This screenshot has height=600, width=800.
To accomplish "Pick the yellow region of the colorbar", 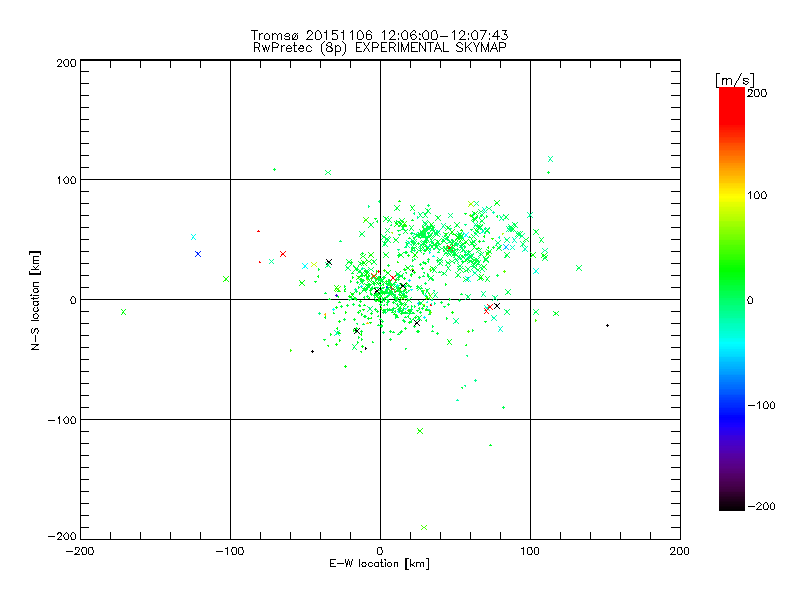I will coord(732,196).
